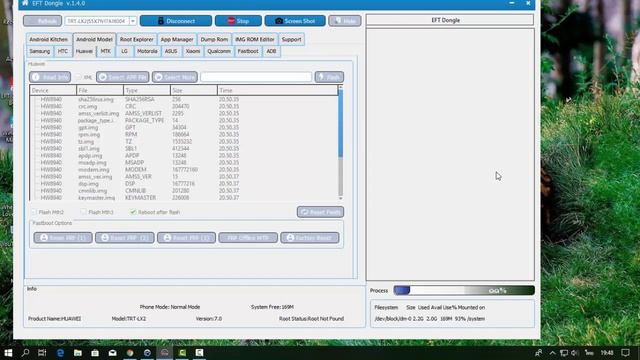
Task: Select the Samsung brand tab
Action: click(40, 51)
